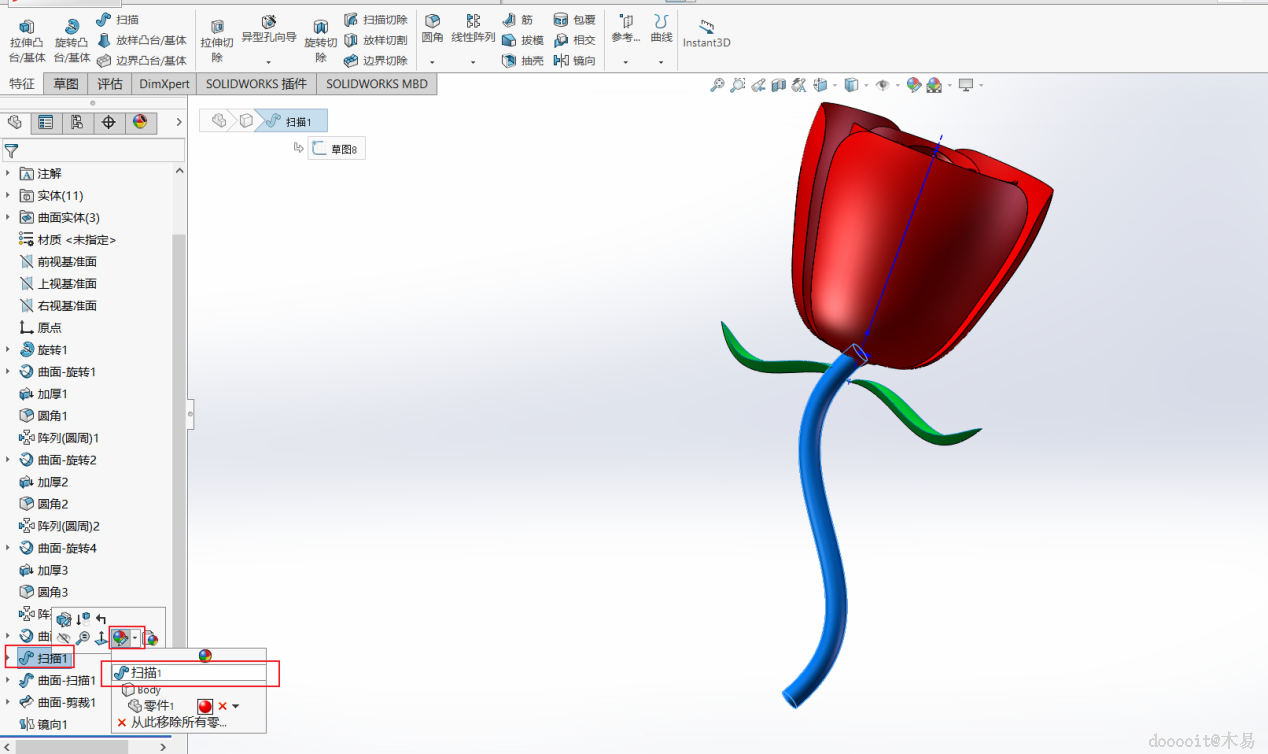Screen dimensions: 1268x754
Task: Open the Linear Pattern (线性阵列) dropdown arrow
Action: coord(473,62)
